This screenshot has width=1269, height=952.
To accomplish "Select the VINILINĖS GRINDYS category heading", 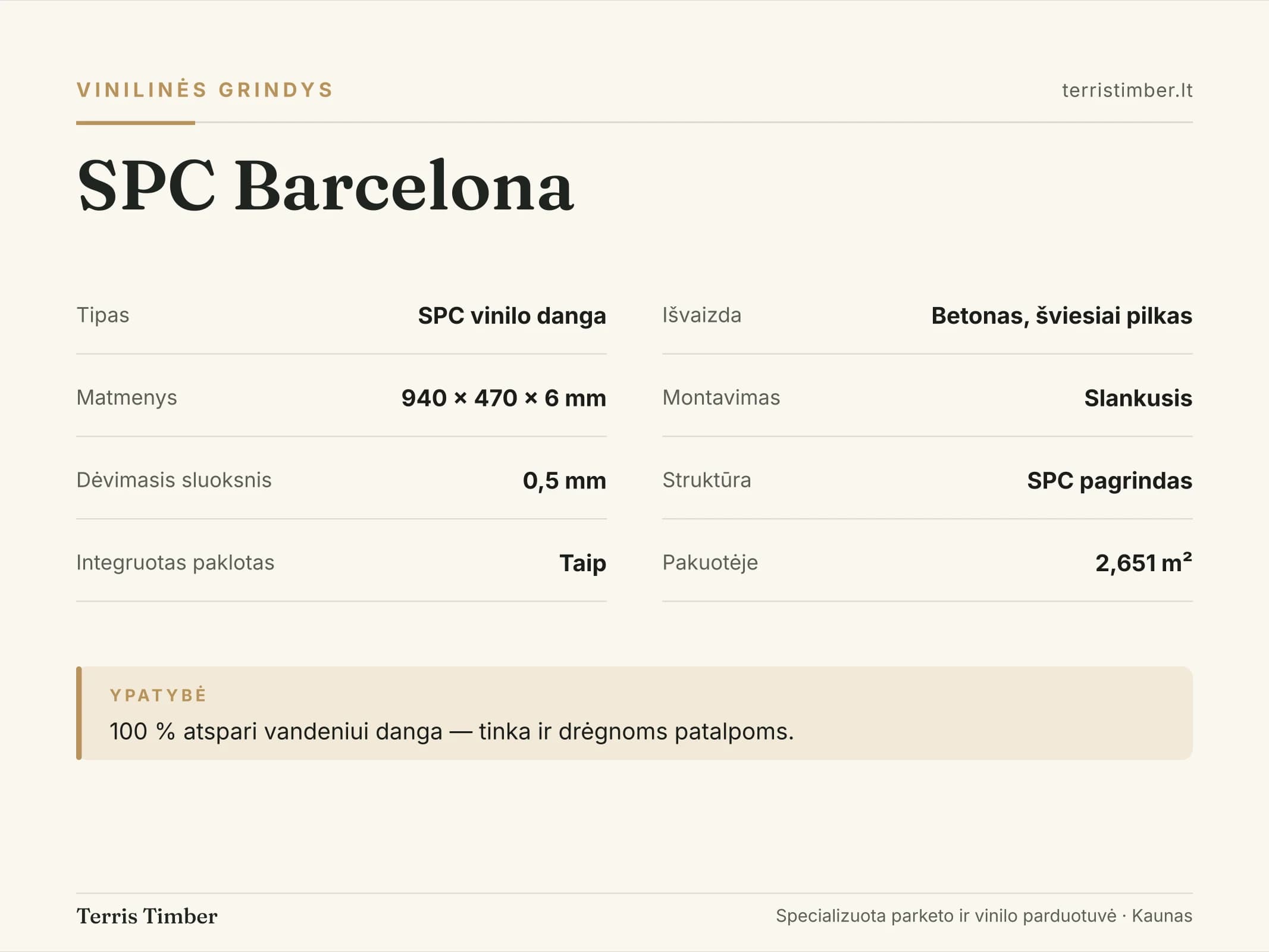I will 205,90.
